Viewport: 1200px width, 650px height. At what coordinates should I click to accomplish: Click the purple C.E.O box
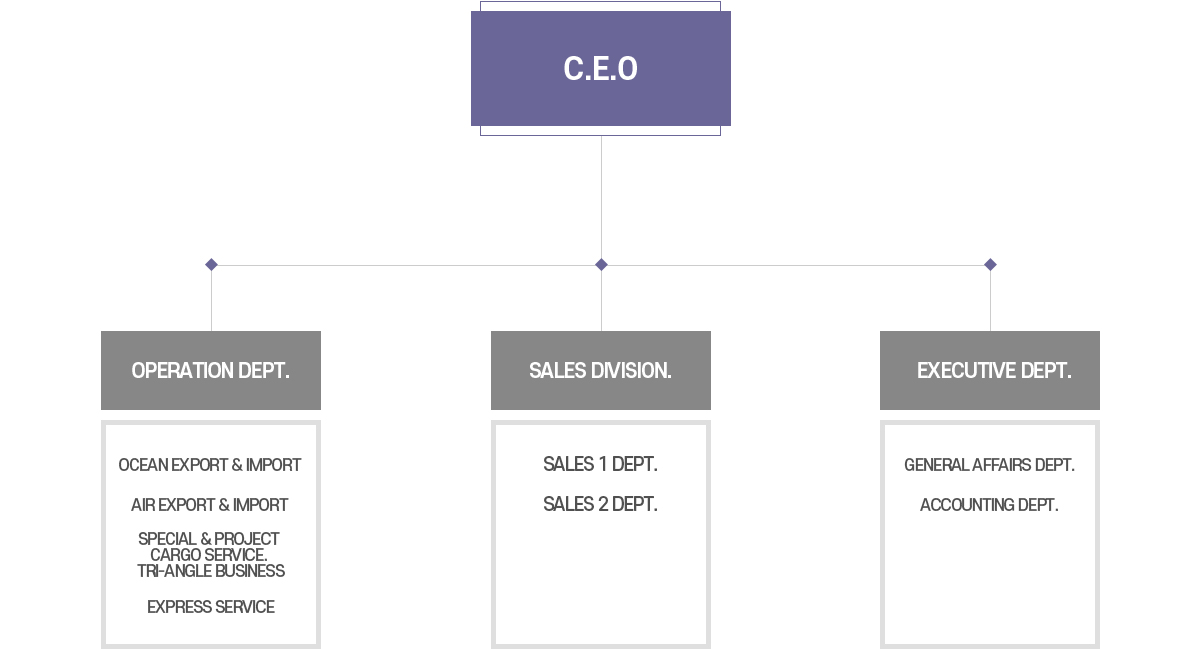(x=600, y=68)
